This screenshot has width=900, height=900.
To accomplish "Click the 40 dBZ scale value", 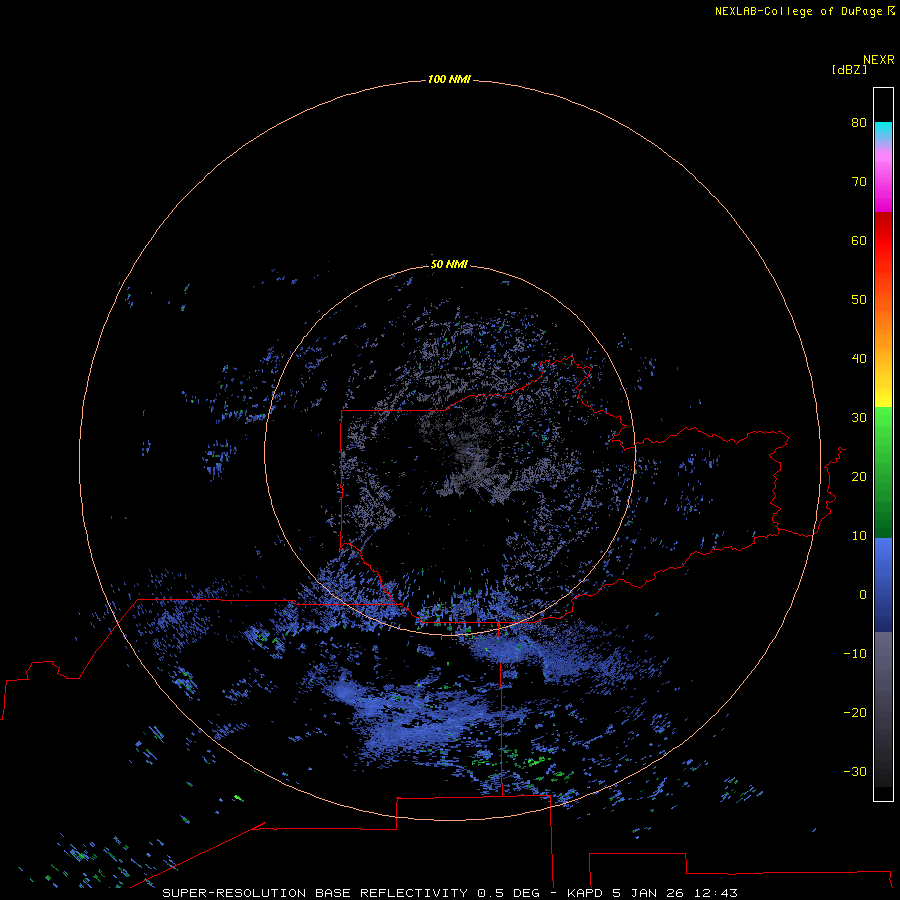I will [x=859, y=359].
